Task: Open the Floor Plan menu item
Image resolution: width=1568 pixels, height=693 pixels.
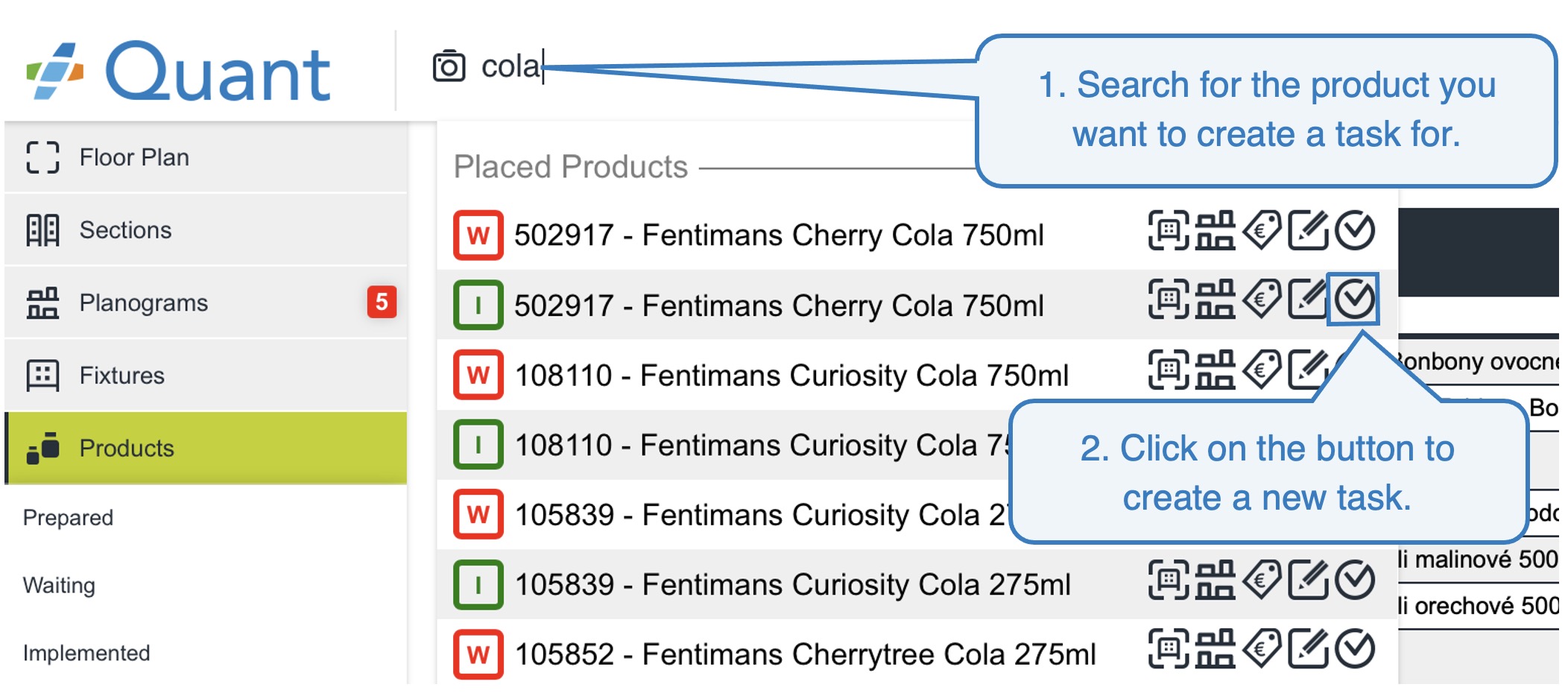Action: [x=134, y=157]
